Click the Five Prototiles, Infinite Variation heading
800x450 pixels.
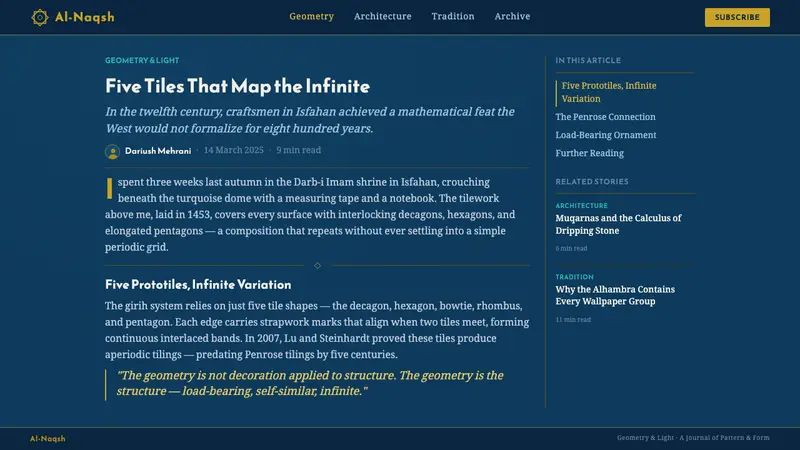[198, 285]
